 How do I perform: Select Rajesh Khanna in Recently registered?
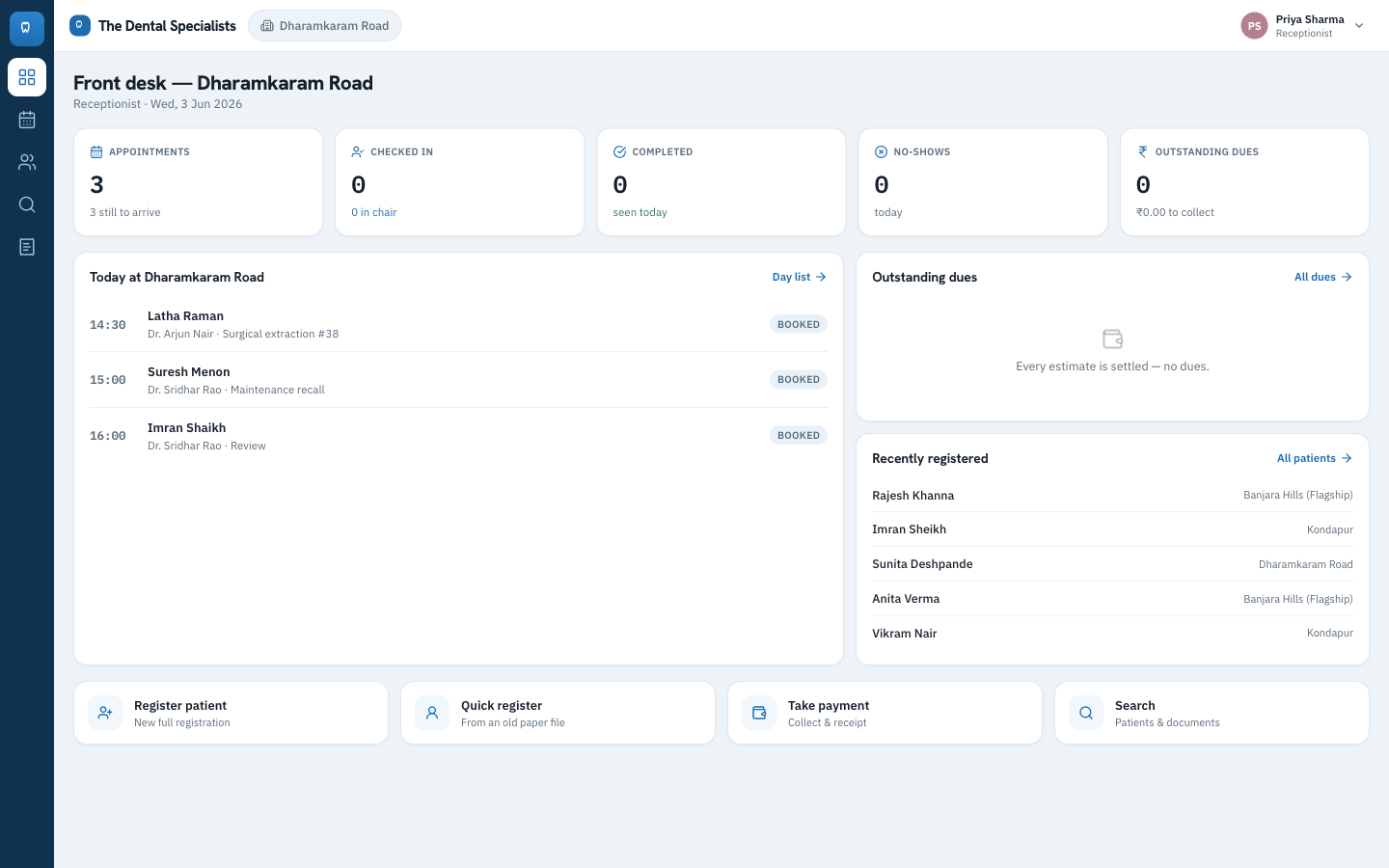point(1112,495)
